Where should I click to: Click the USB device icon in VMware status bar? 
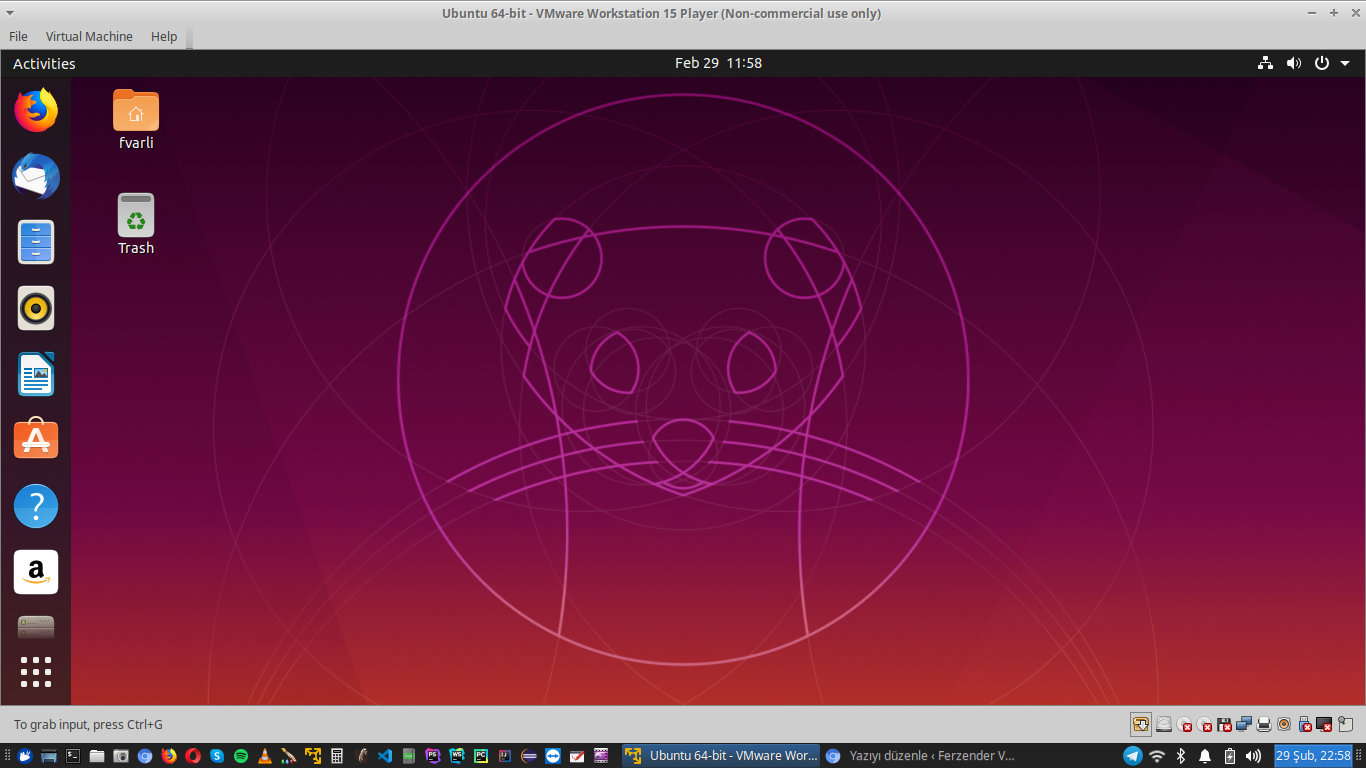(1305, 724)
